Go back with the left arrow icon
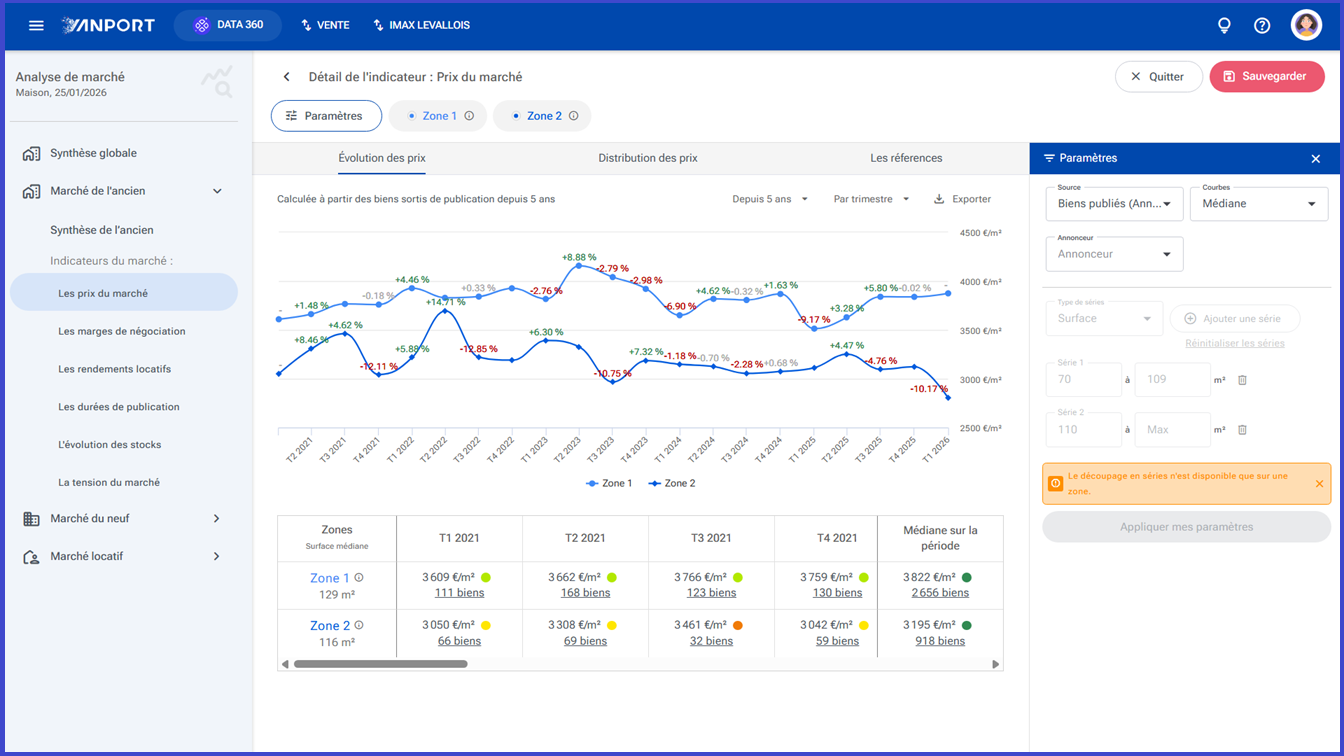This screenshot has width=1344, height=756. 287,77
